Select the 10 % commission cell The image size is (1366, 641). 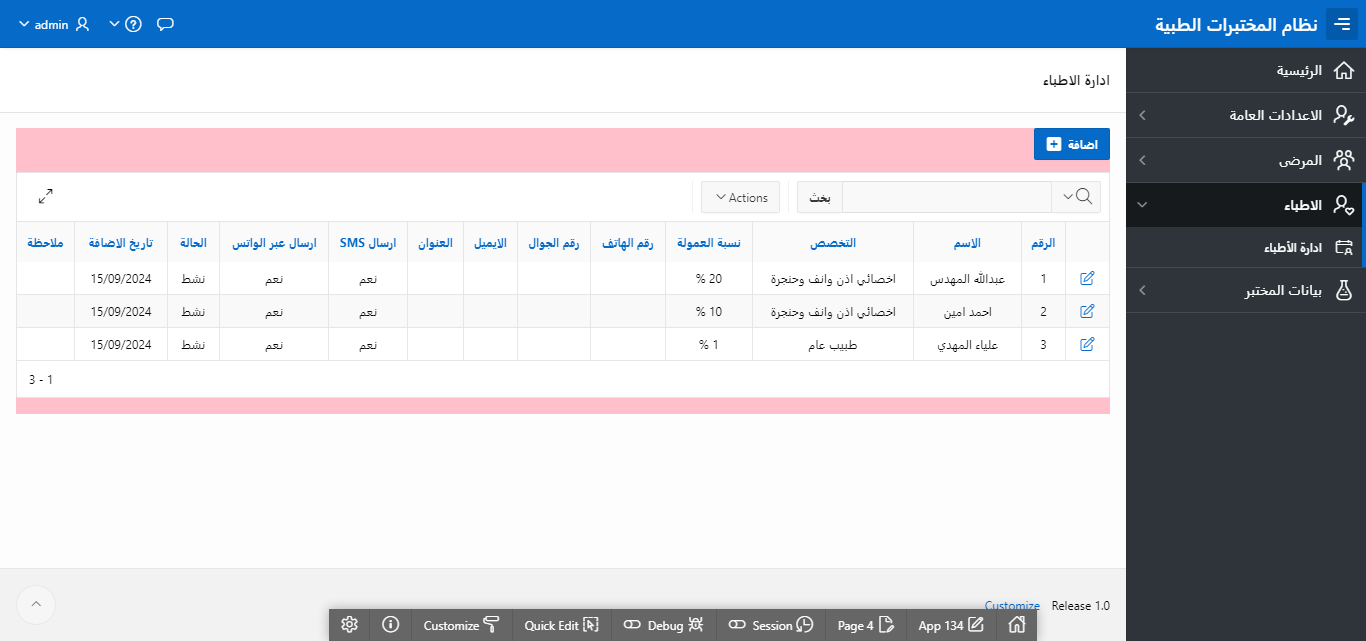(x=709, y=311)
